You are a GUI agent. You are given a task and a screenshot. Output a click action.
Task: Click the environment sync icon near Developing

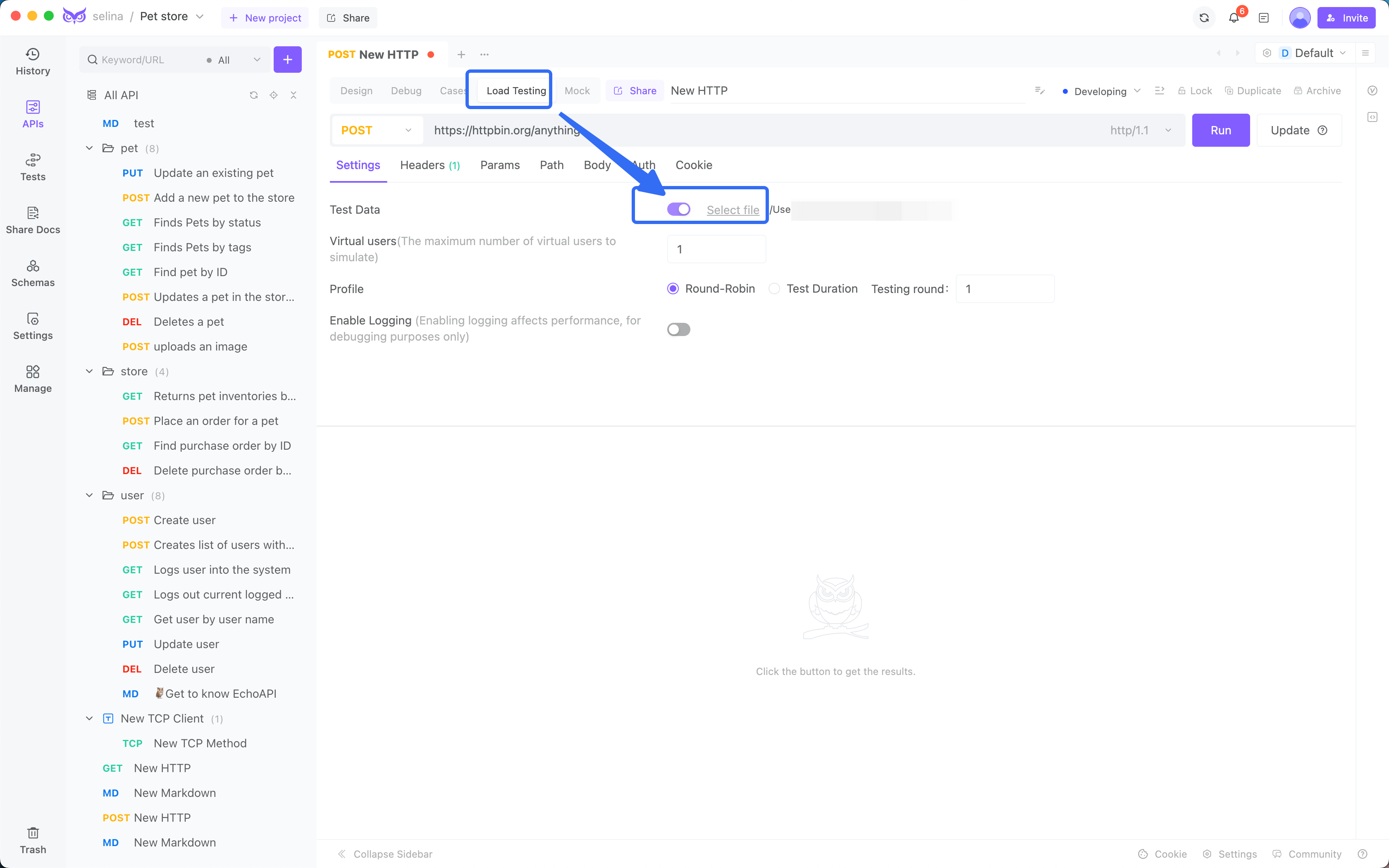click(1159, 91)
